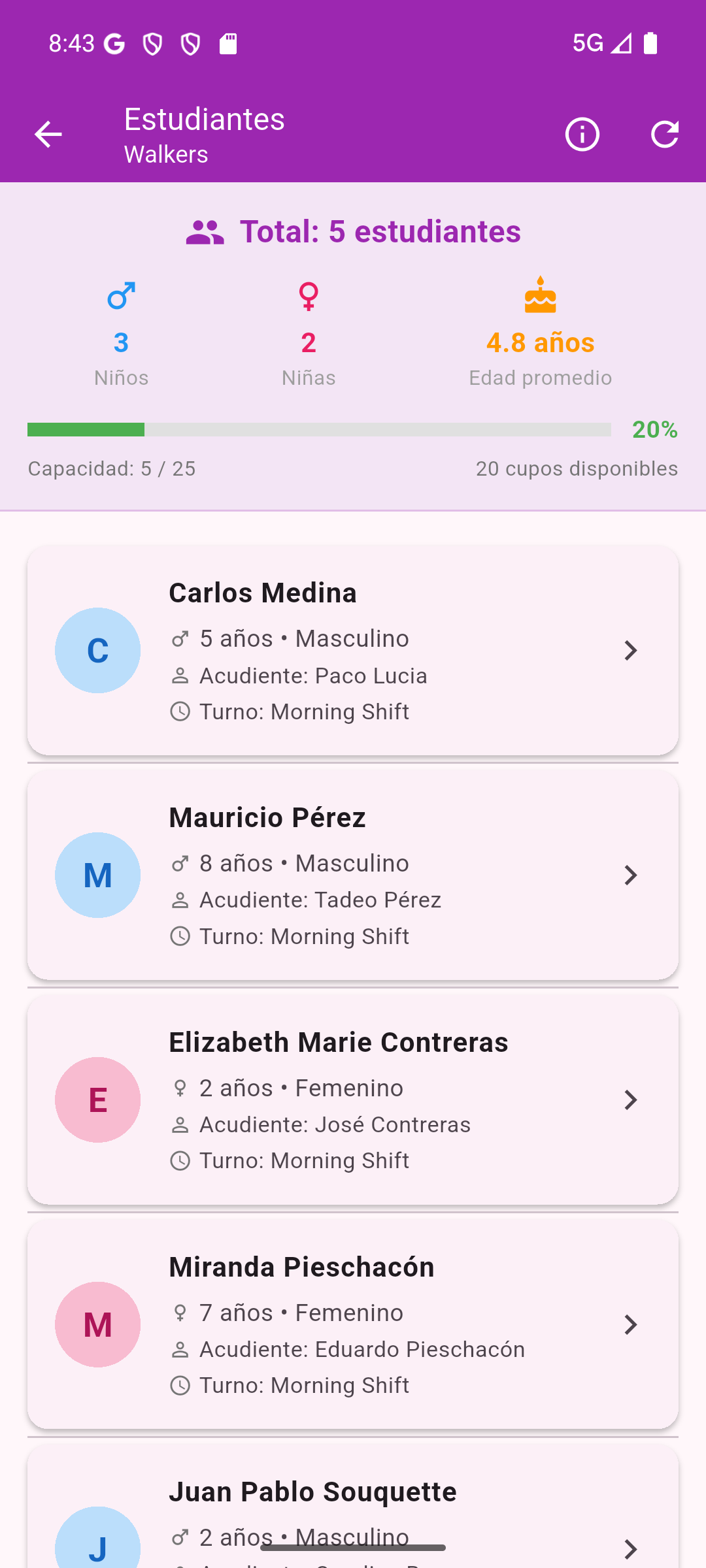Open Miranda Pieschacón's chevron arrow
706x1568 pixels.
coord(630,1325)
